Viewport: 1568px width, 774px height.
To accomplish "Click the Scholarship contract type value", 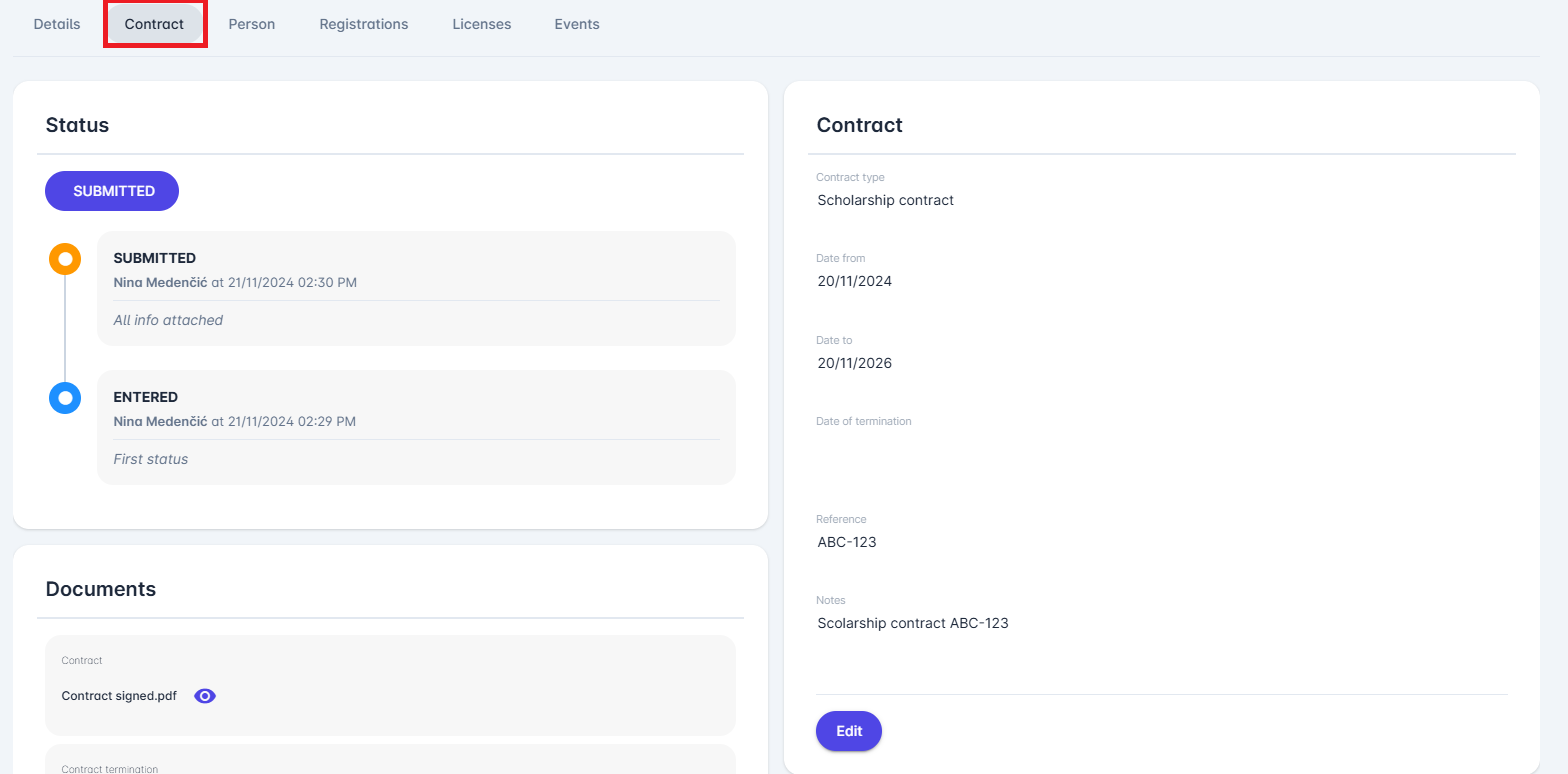I will pyautogui.click(x=885, y=200).
